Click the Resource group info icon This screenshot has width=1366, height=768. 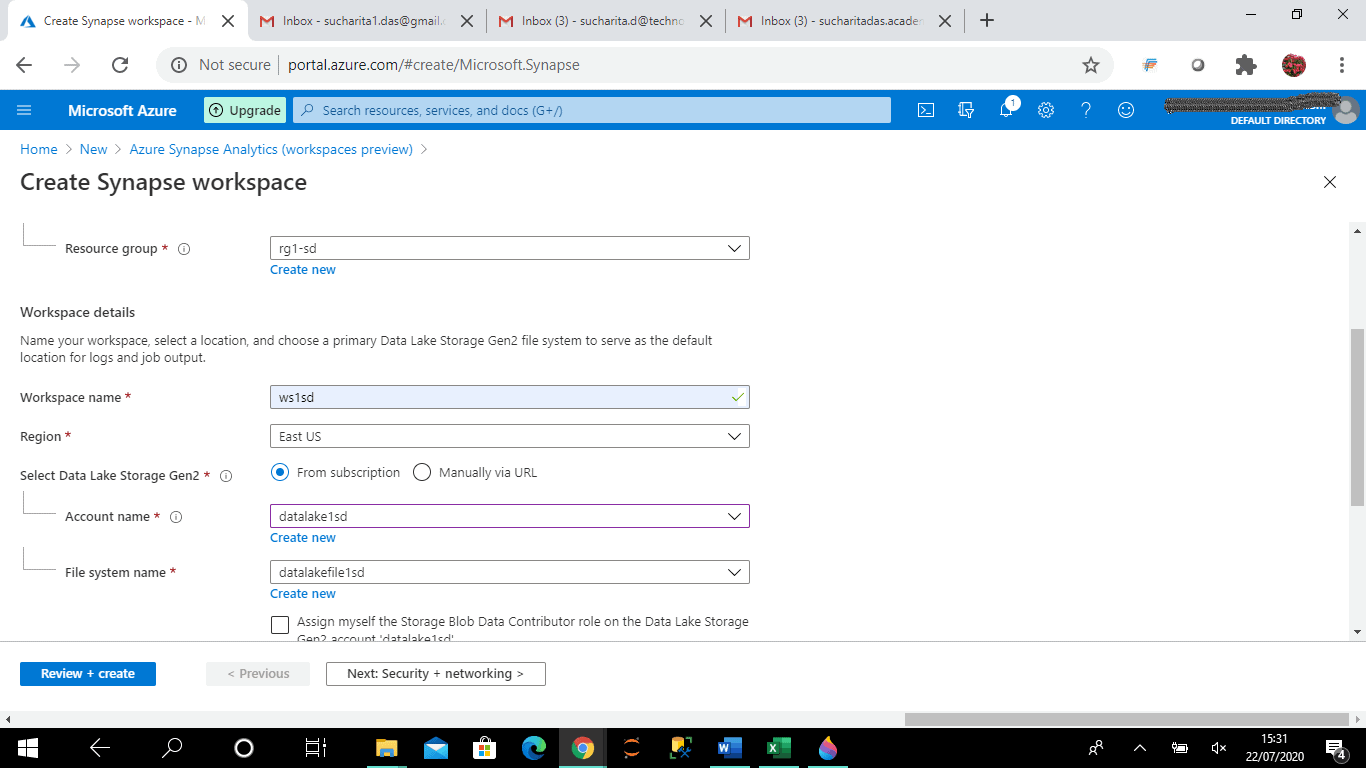[x=184, y=249]
